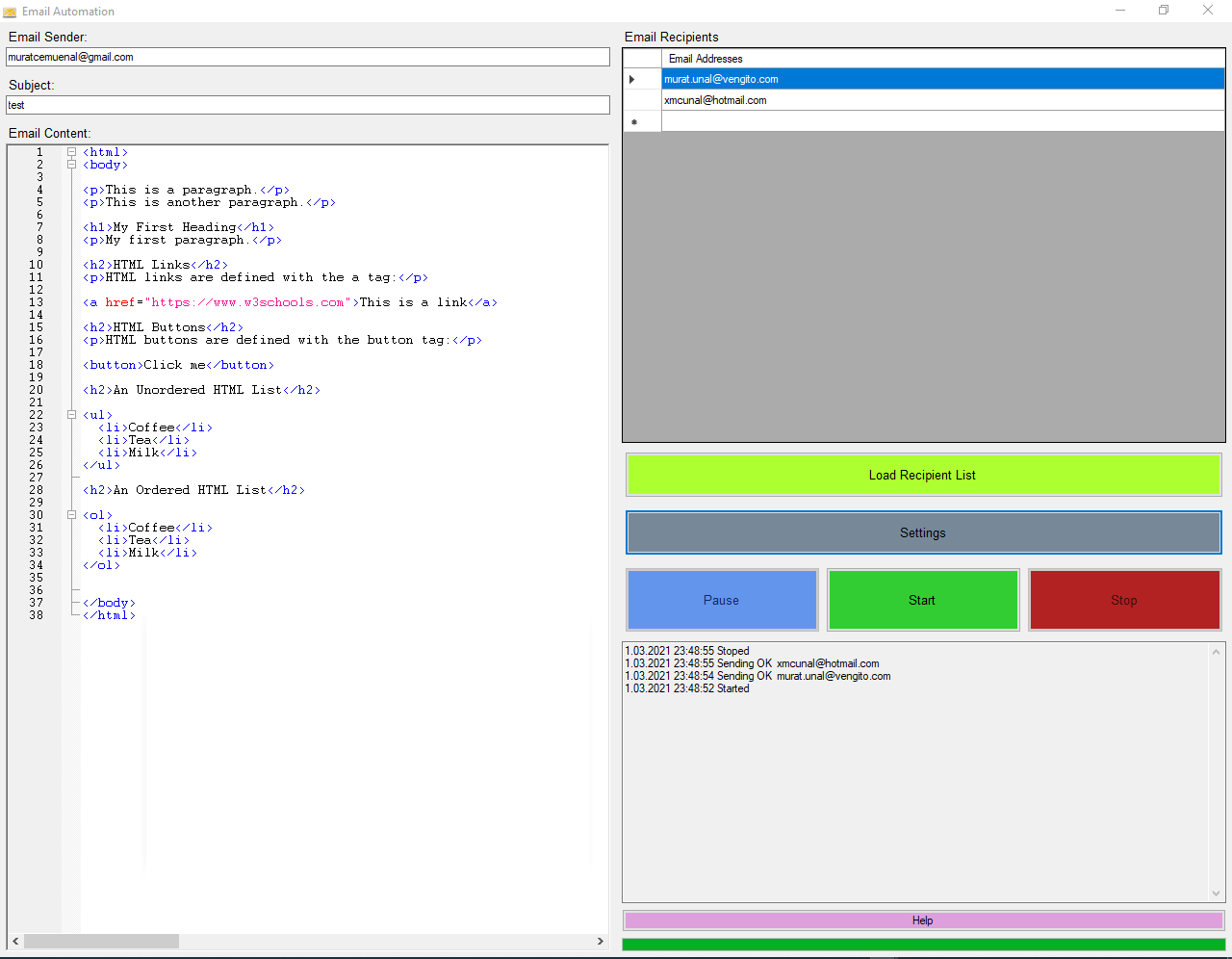Pause the email sending
Screen dimensions: 1232x959
(721, 600)
